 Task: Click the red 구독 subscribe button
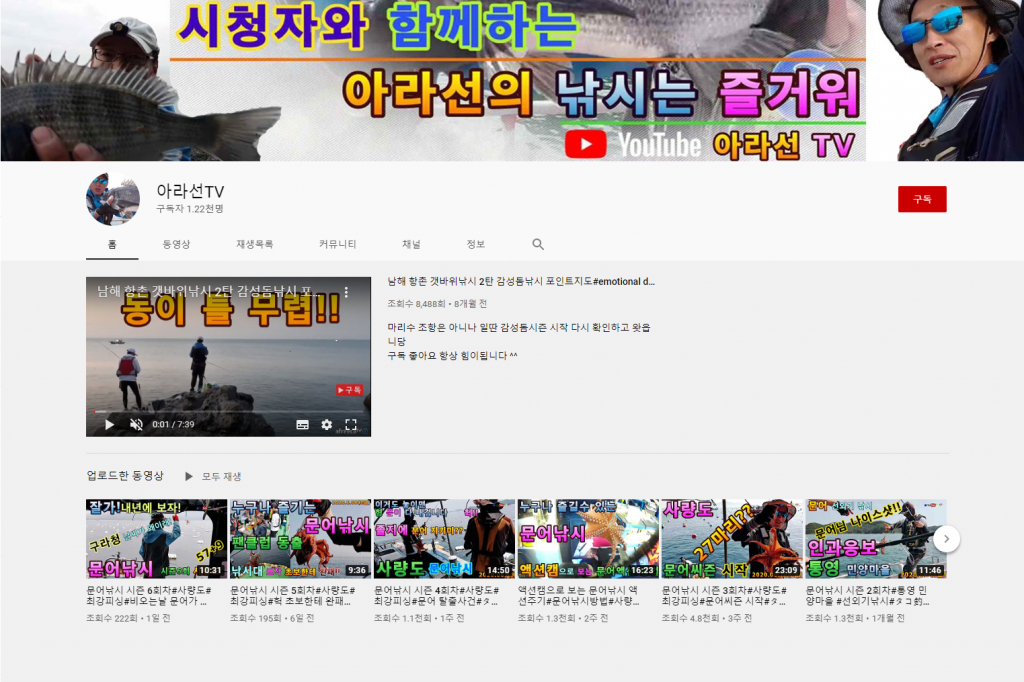921,199
